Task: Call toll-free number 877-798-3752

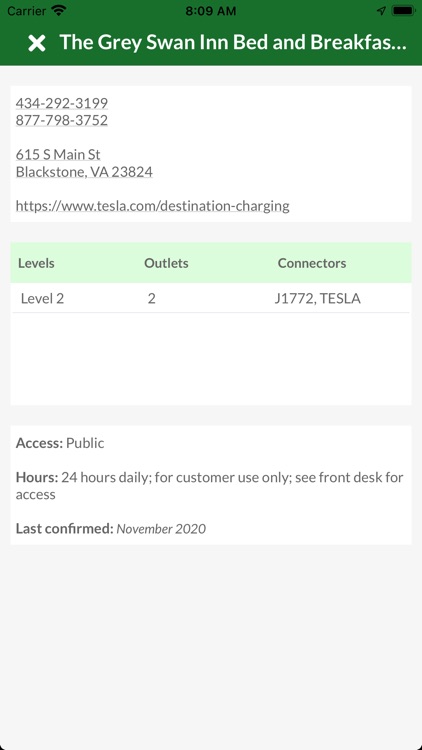Action: coord(62,120)
